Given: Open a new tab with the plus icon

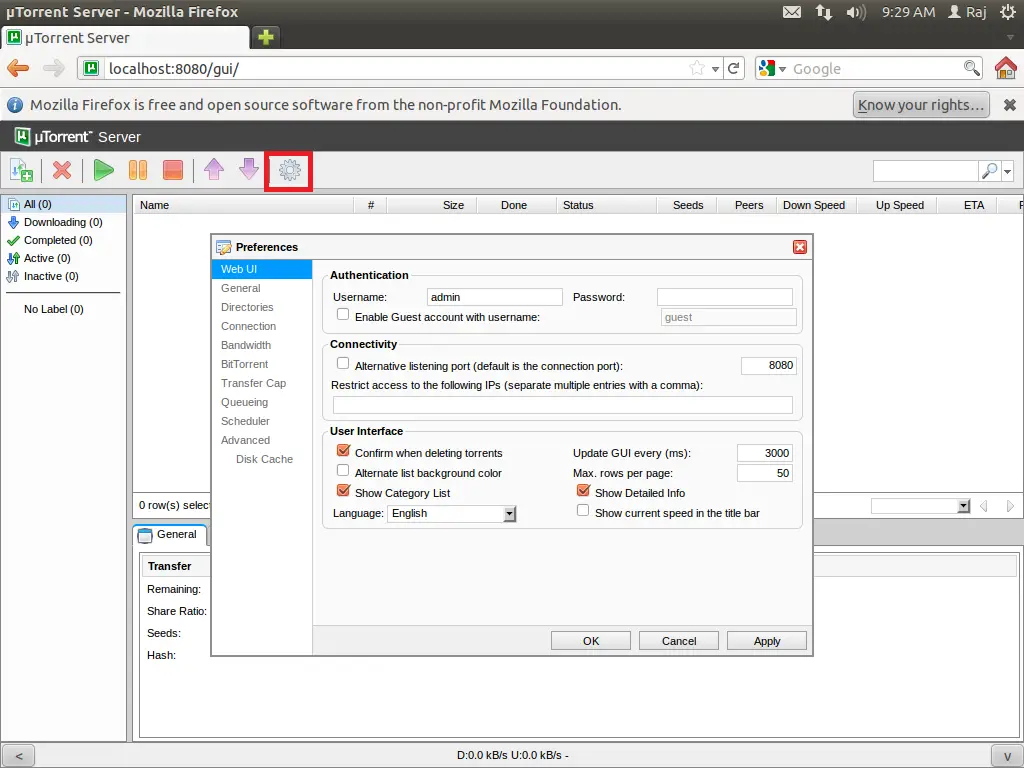Looking at the screenshot, I should click(265, 37).
